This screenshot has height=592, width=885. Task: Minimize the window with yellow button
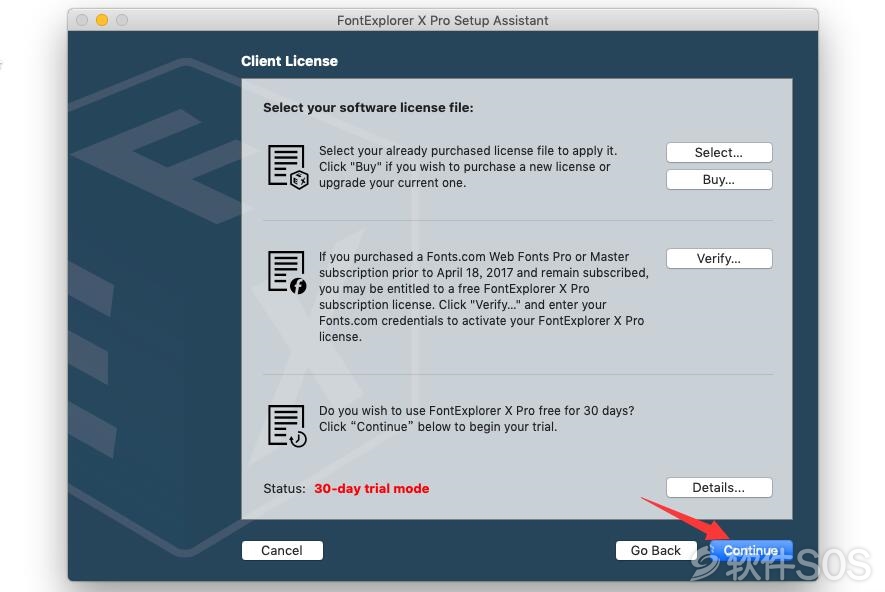(x=102, y=20)
